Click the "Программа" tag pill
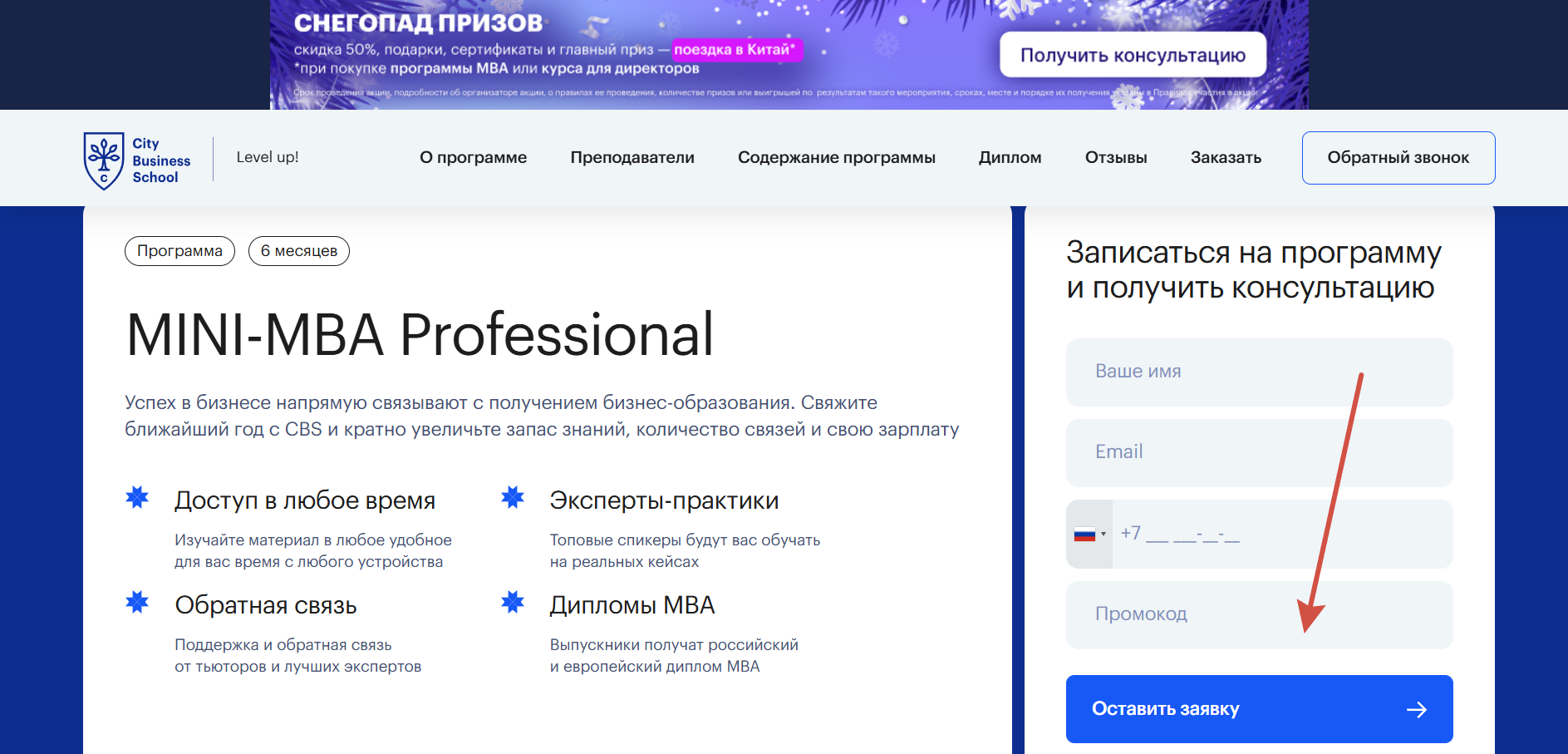The height and width of the screenshot is (754, 1568). (179, 251)
